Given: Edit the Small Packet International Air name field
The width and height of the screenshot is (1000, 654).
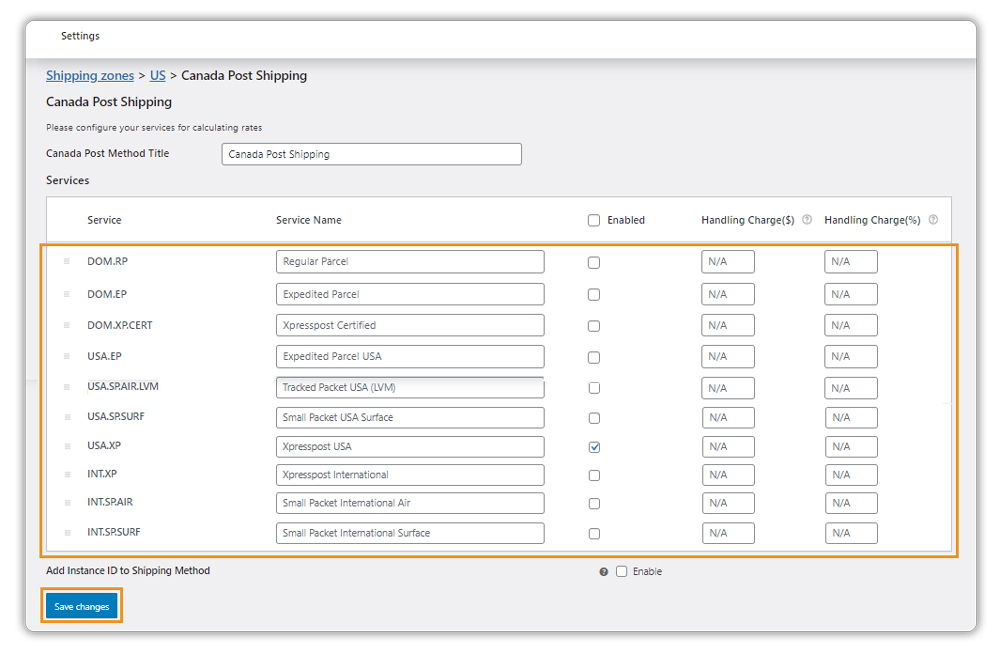Looking at the screenshot, I should pos(410,503).
